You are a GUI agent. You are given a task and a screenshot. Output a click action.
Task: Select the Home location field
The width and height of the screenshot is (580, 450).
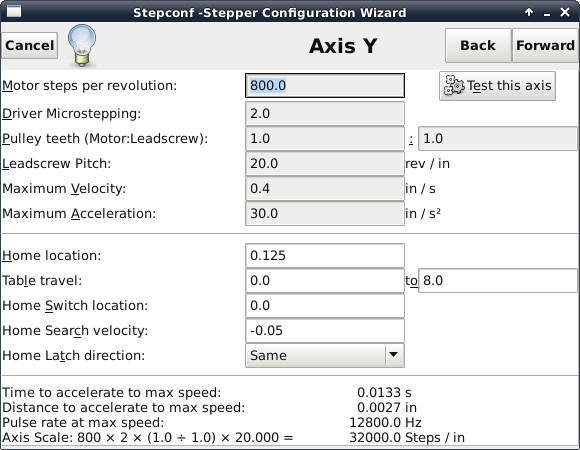[325, 256]
